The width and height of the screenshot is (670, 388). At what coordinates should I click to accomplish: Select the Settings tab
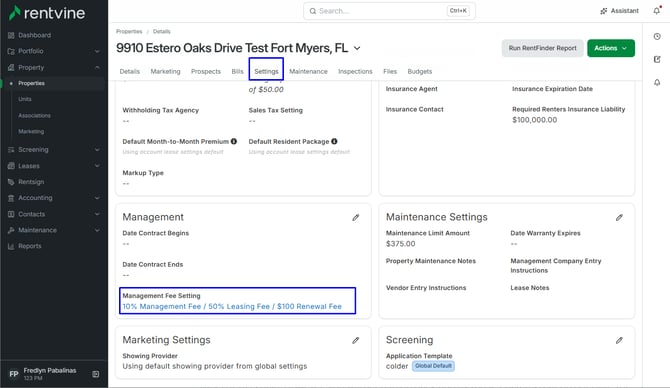[266, 71]
